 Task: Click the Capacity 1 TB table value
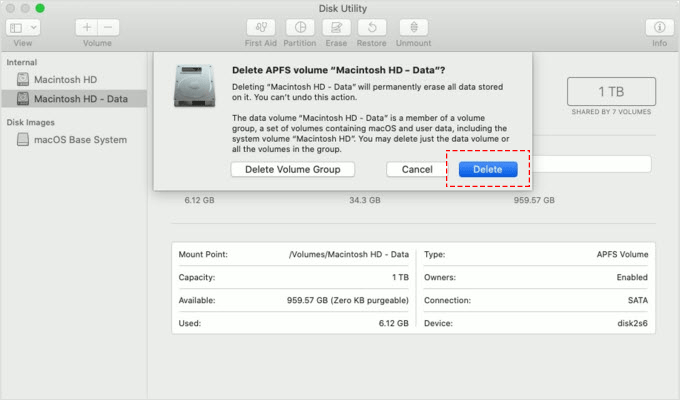[x=400, y=277]
